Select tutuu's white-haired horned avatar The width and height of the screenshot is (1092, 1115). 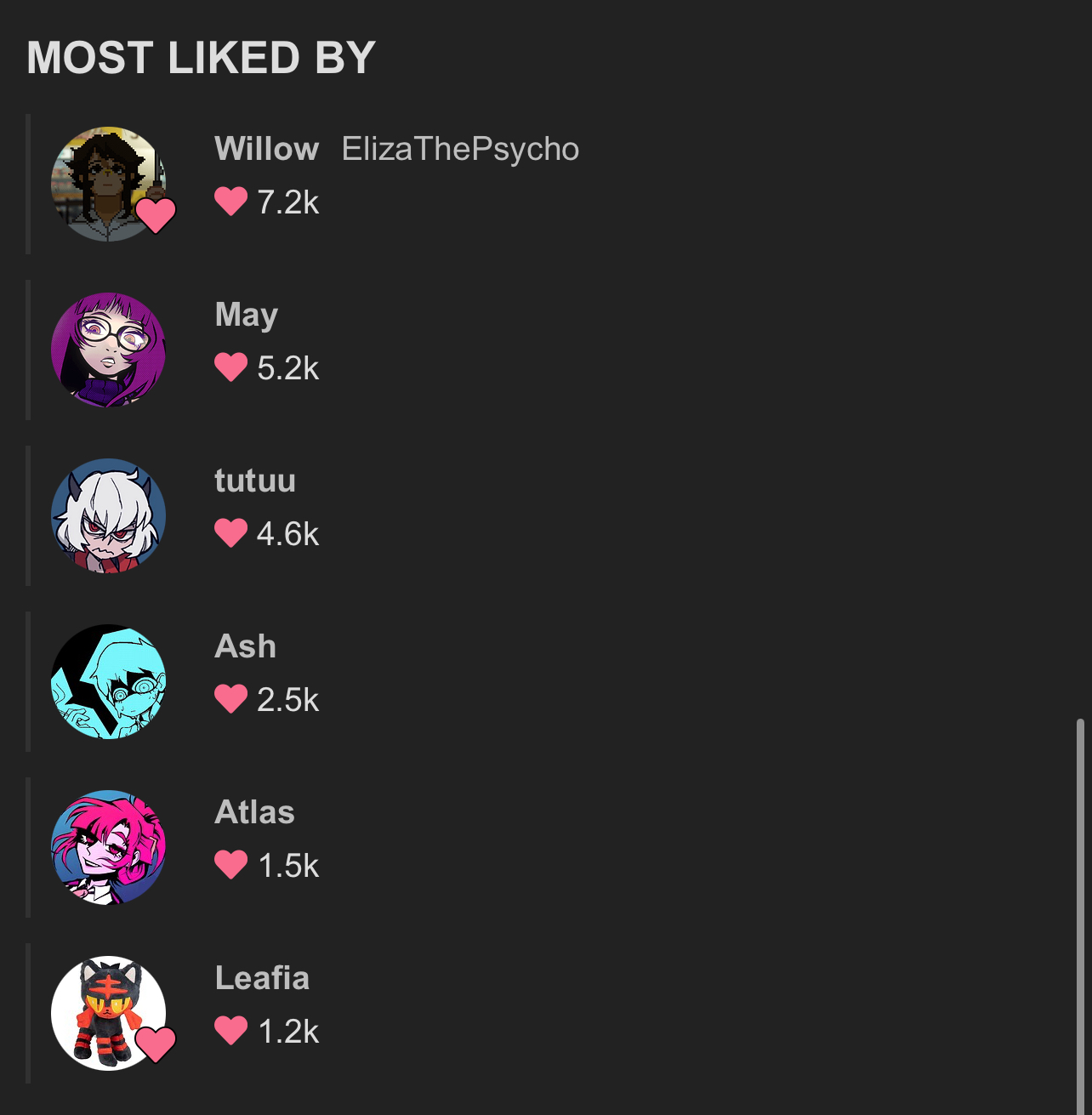click(x=108, y=515)
